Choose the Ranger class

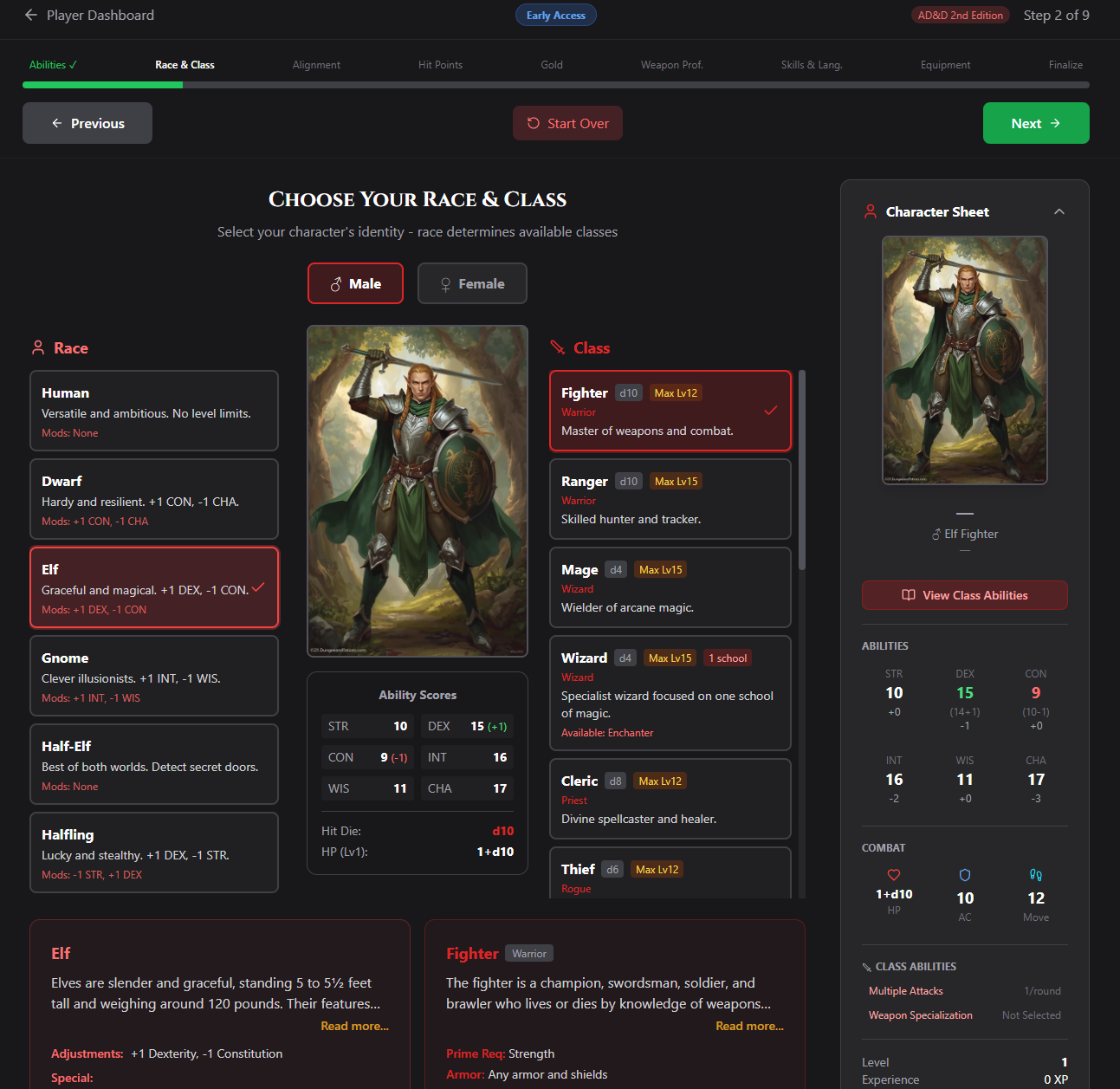(x=670, y=499)
